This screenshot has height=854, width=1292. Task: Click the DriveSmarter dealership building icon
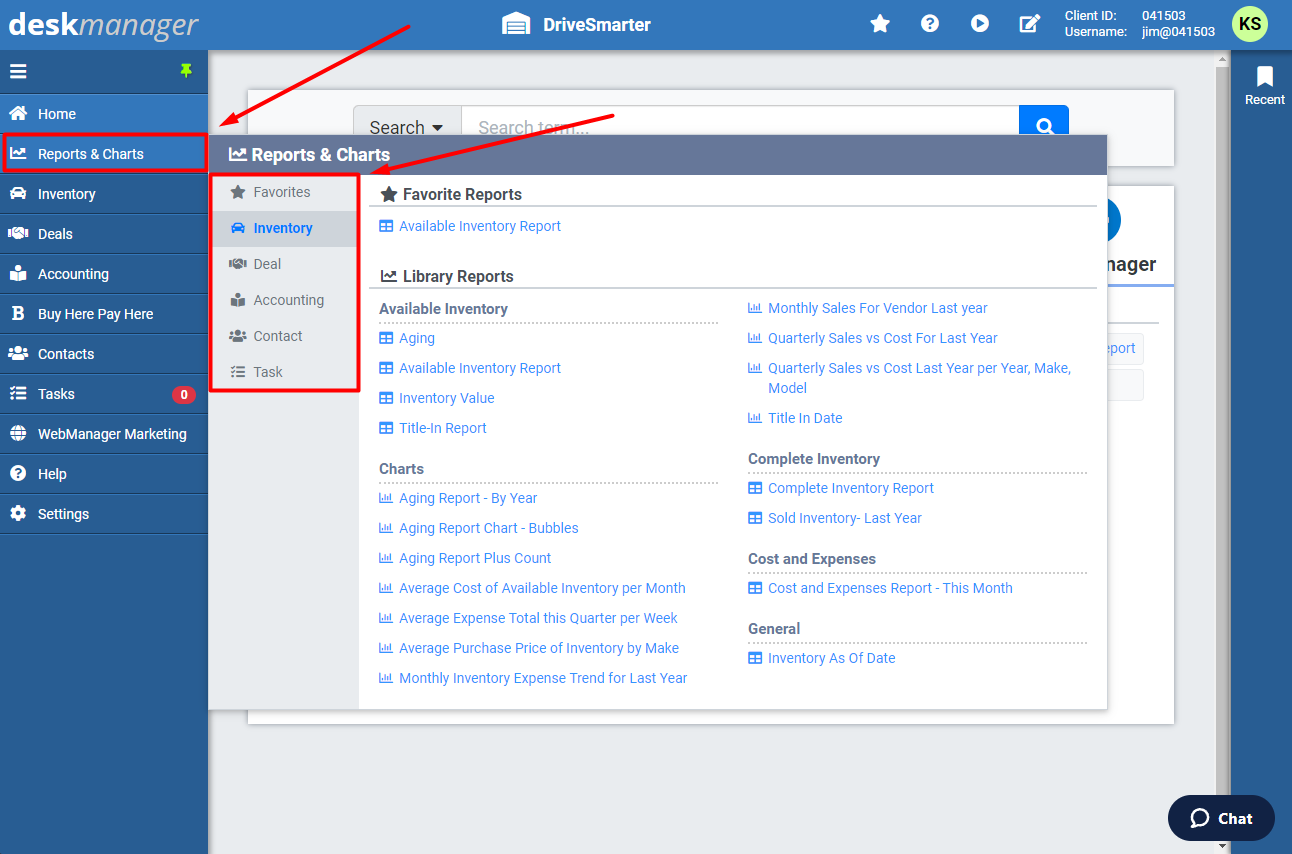516,22
